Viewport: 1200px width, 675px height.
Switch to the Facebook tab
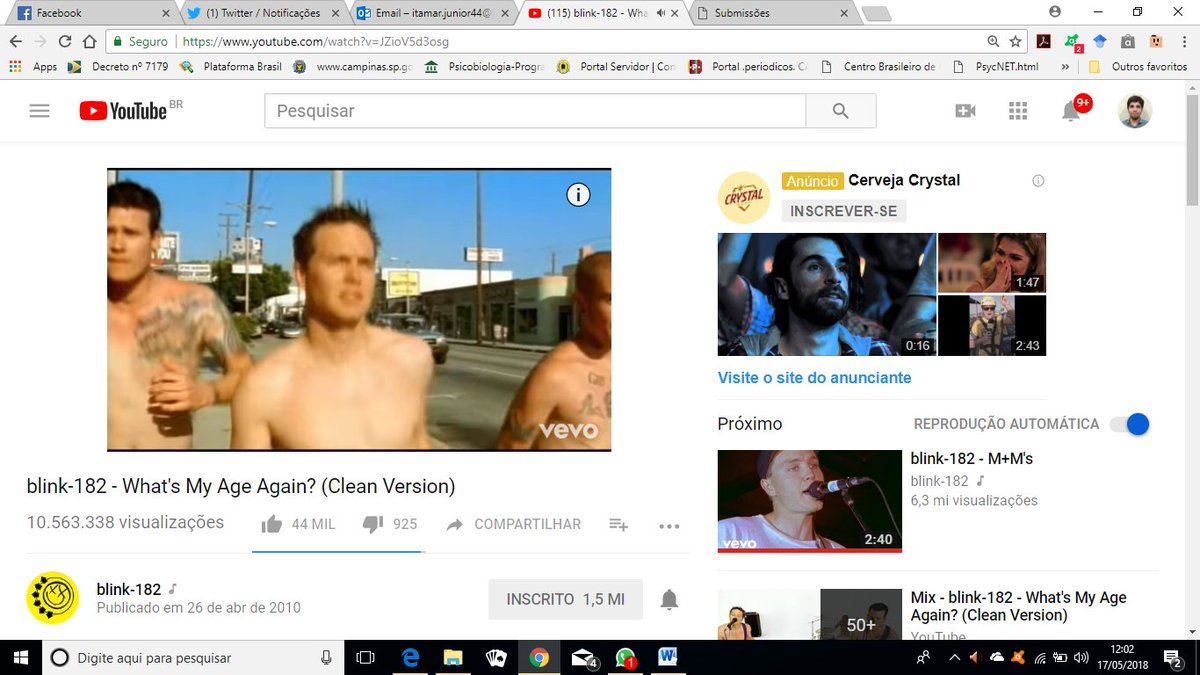[x=92, y=13]
